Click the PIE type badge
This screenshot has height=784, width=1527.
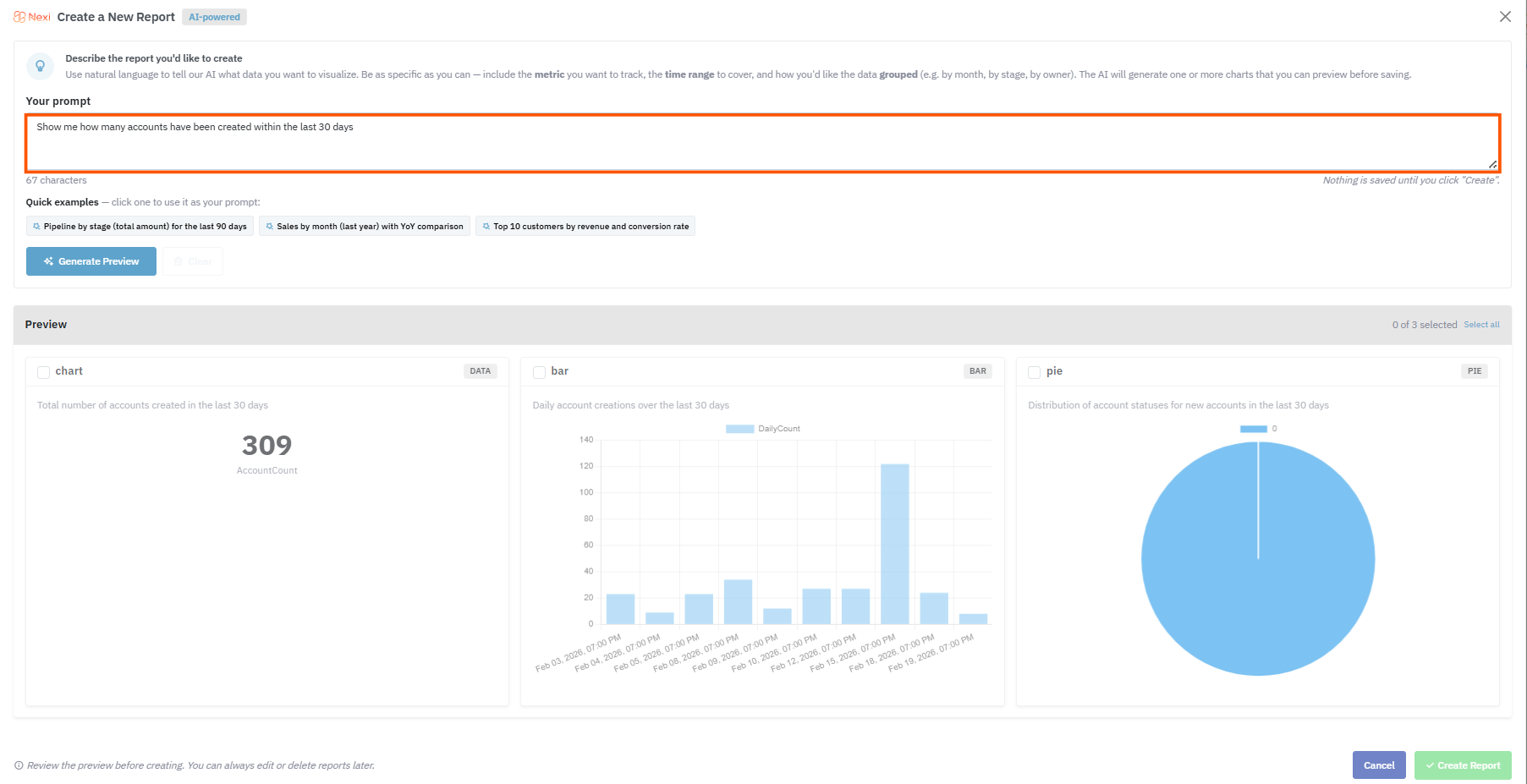[x=1474, y=371]
